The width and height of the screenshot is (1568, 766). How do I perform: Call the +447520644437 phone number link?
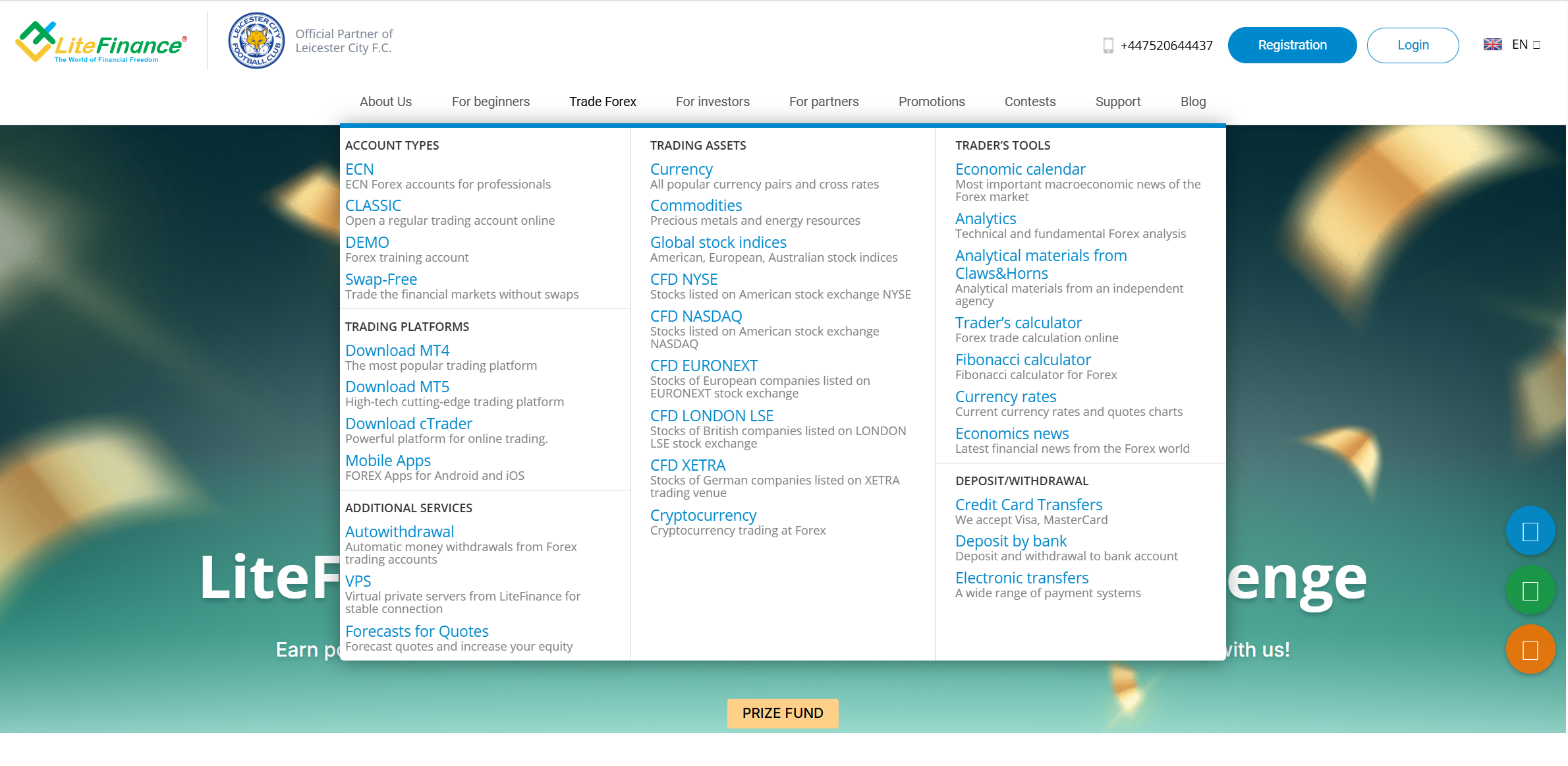(1166, 45)
